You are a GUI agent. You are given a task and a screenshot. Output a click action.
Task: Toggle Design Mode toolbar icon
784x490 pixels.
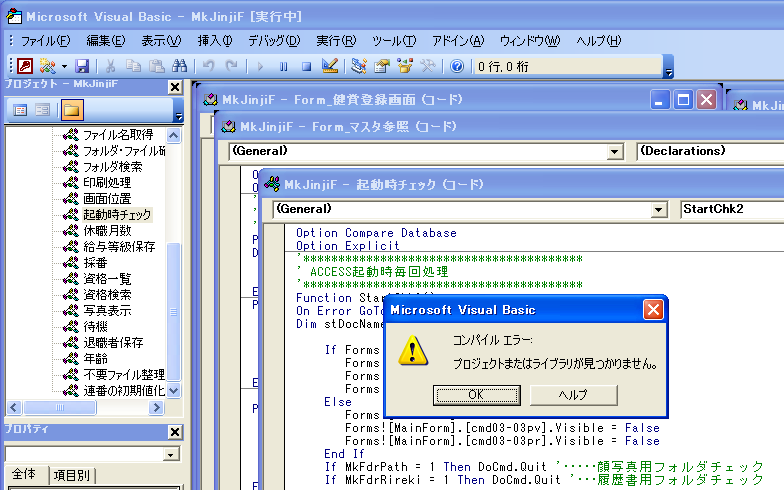(x=330, y=66)
